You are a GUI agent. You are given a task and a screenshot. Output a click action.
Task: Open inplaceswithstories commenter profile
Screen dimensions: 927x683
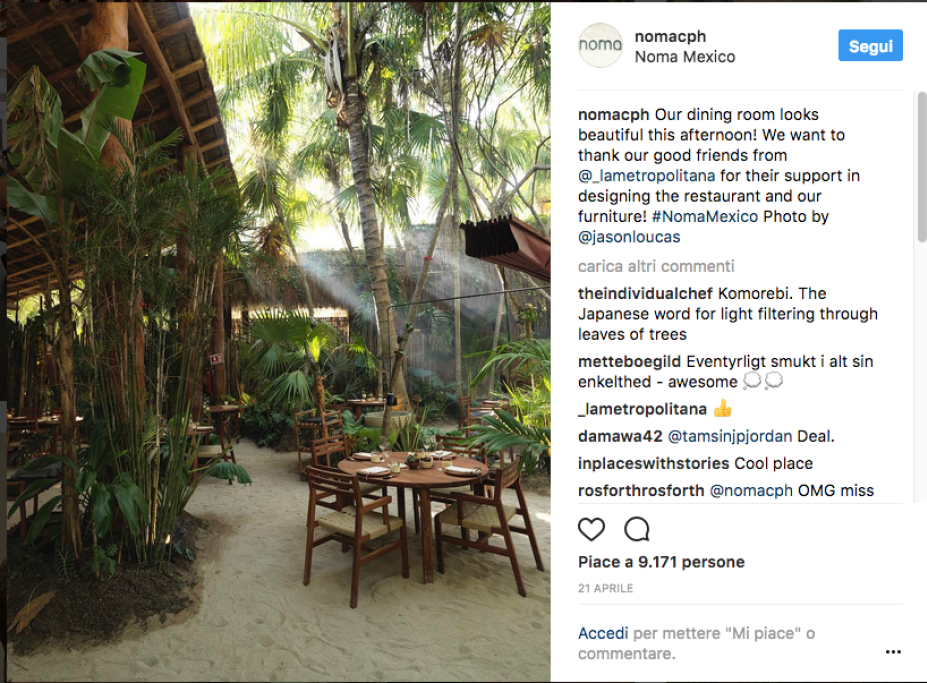click(653, 463)
